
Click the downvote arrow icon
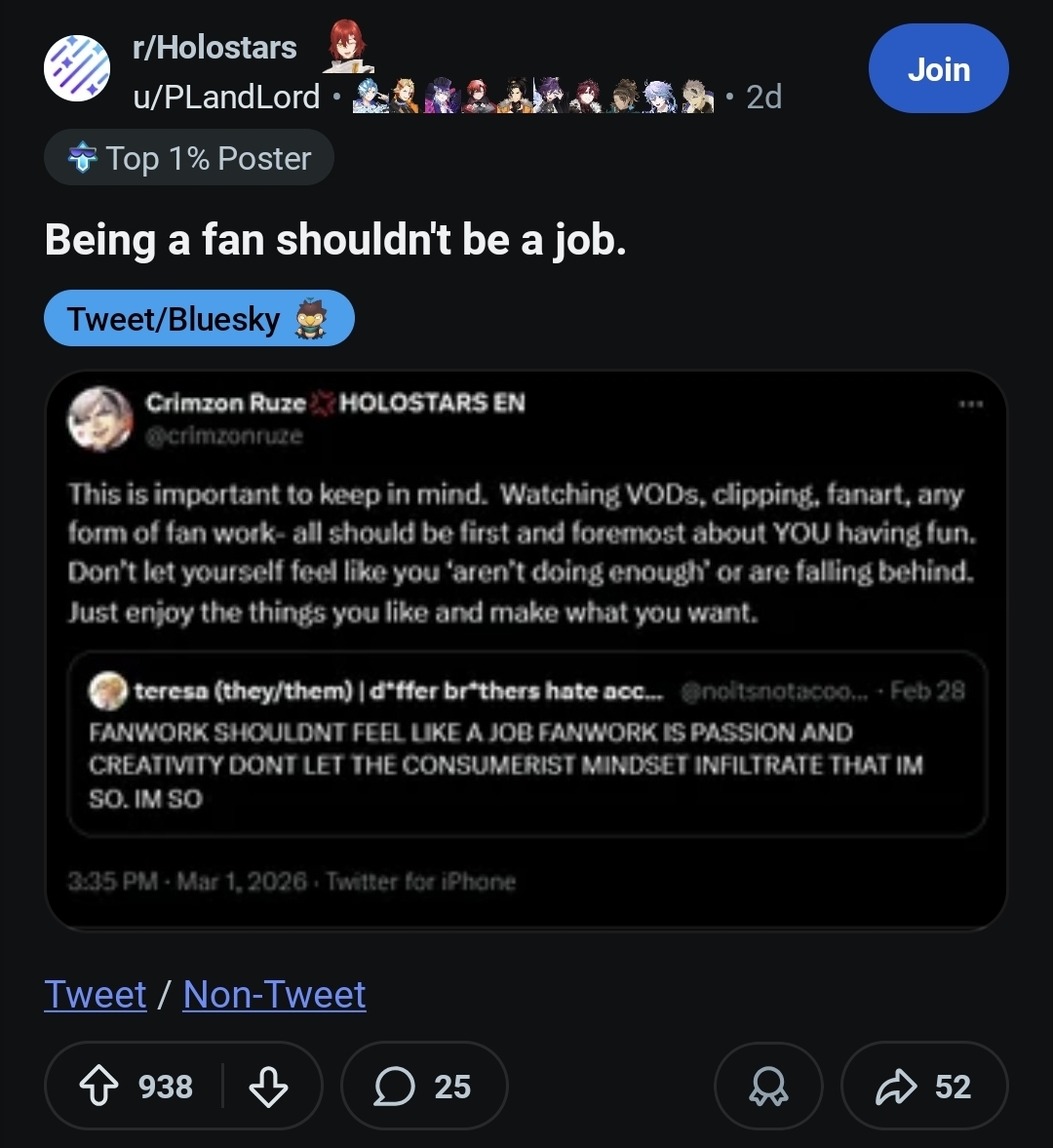coord(268,1086)
